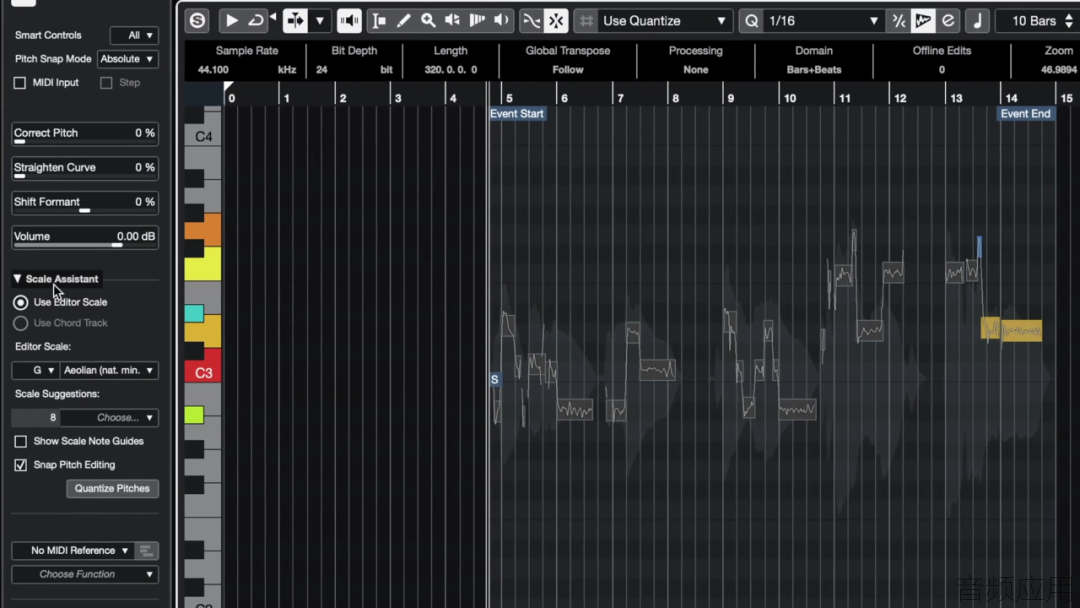Viewport: 1080px width, 608px height.
Task: Select the yellow highlighted pitch segment
Action: pyautogui.click(x=1021, y=331)
